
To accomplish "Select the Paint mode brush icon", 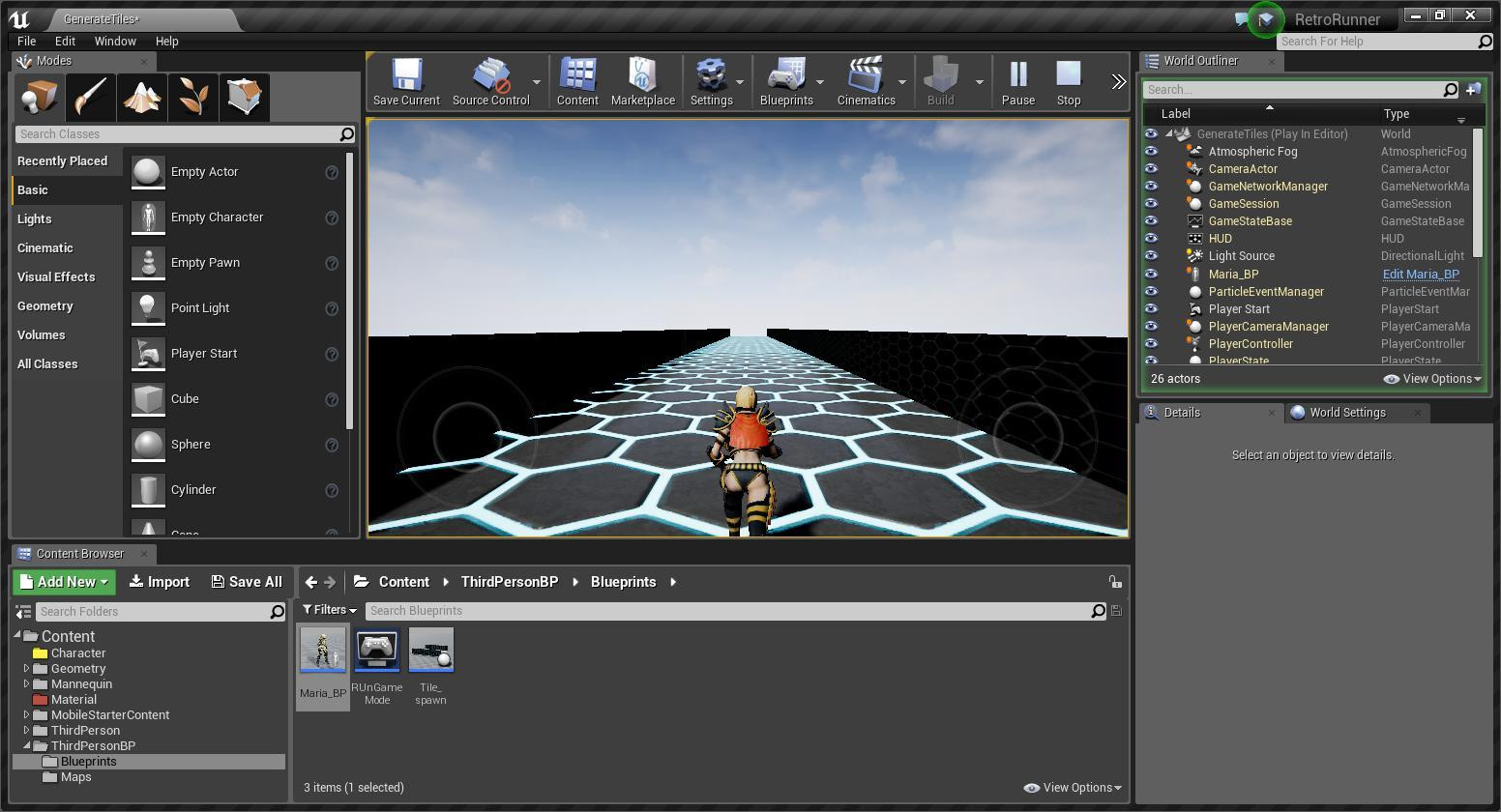I will (x=92, y=97).
